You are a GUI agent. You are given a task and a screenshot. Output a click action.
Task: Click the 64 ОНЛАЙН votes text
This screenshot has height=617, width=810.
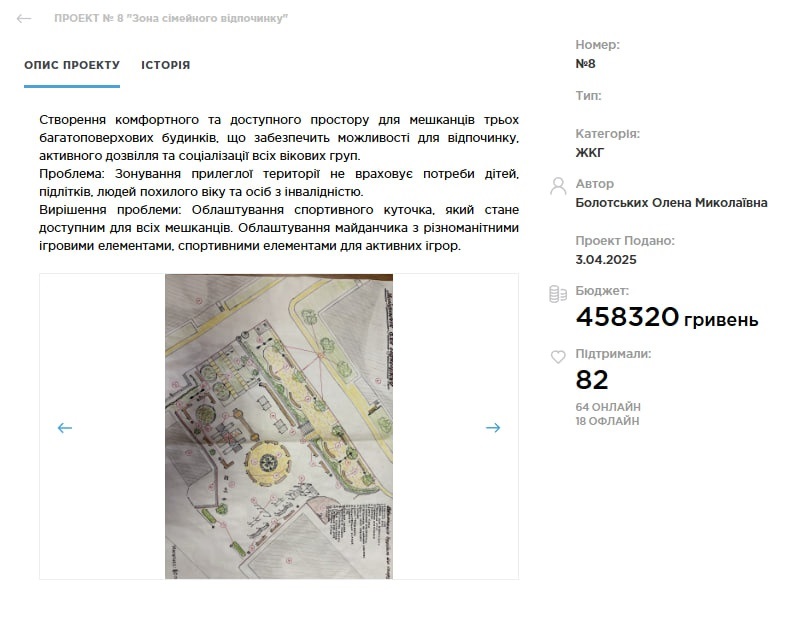(608, 407)
